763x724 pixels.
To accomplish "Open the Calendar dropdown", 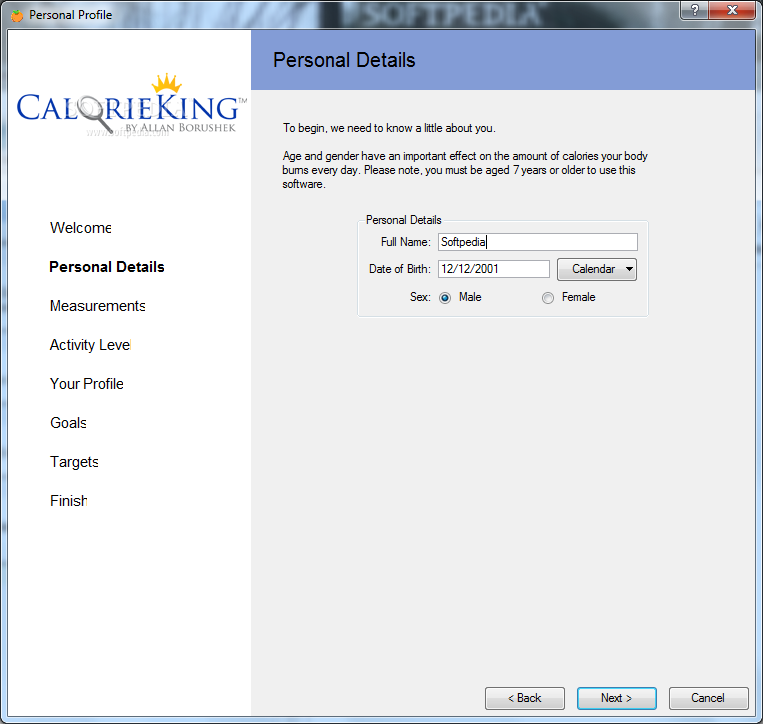I will click(x=597, y=269).
